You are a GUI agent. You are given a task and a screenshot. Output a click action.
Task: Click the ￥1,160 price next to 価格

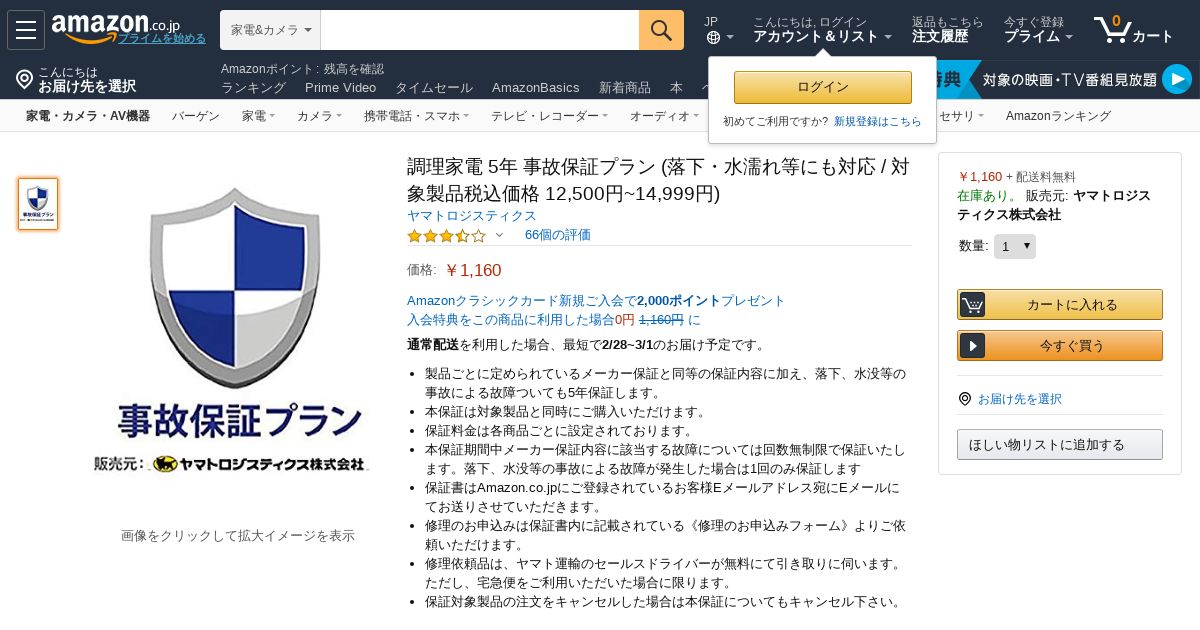tap(473, 270)
